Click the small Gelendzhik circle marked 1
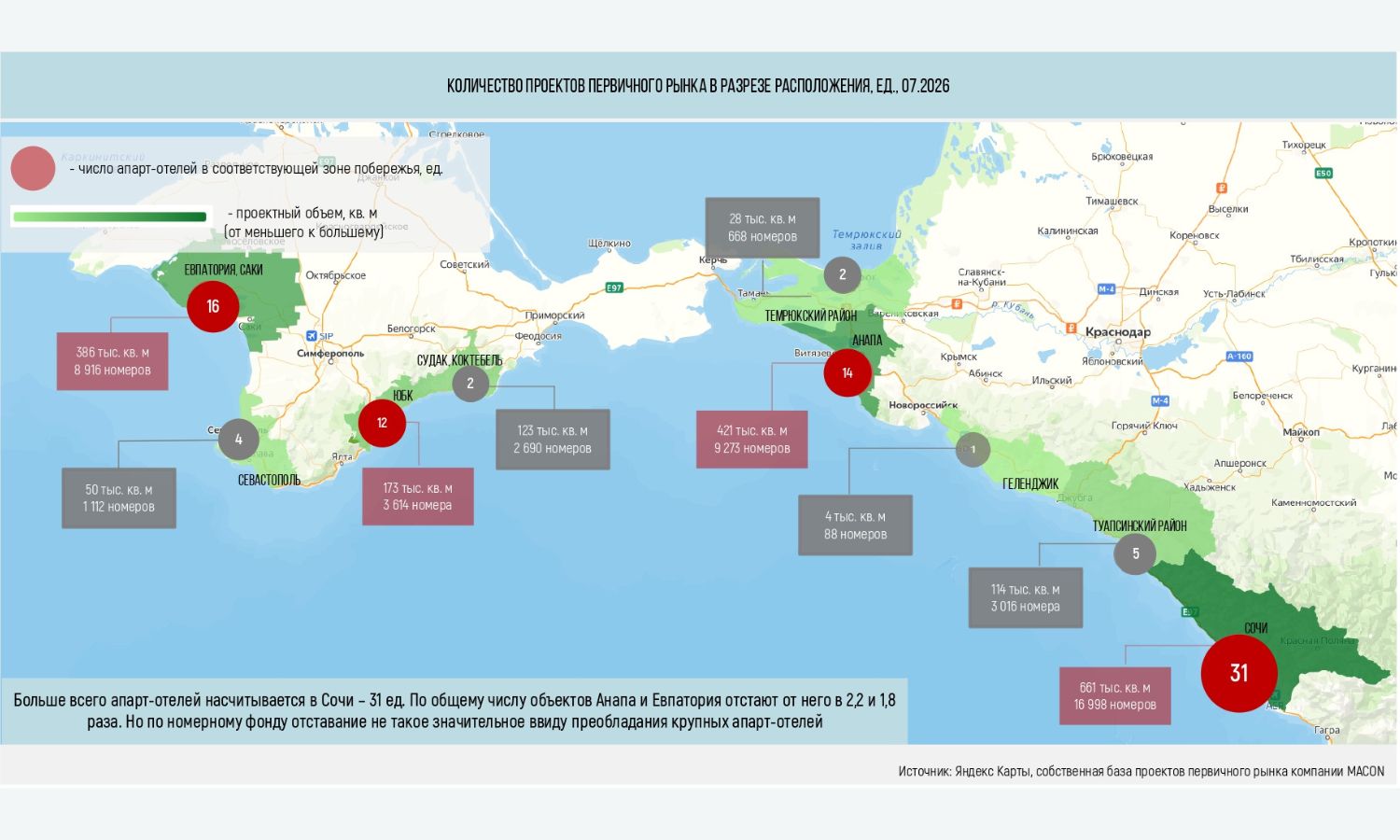This screenshot has width=1400, height=840. coord(973,450)
